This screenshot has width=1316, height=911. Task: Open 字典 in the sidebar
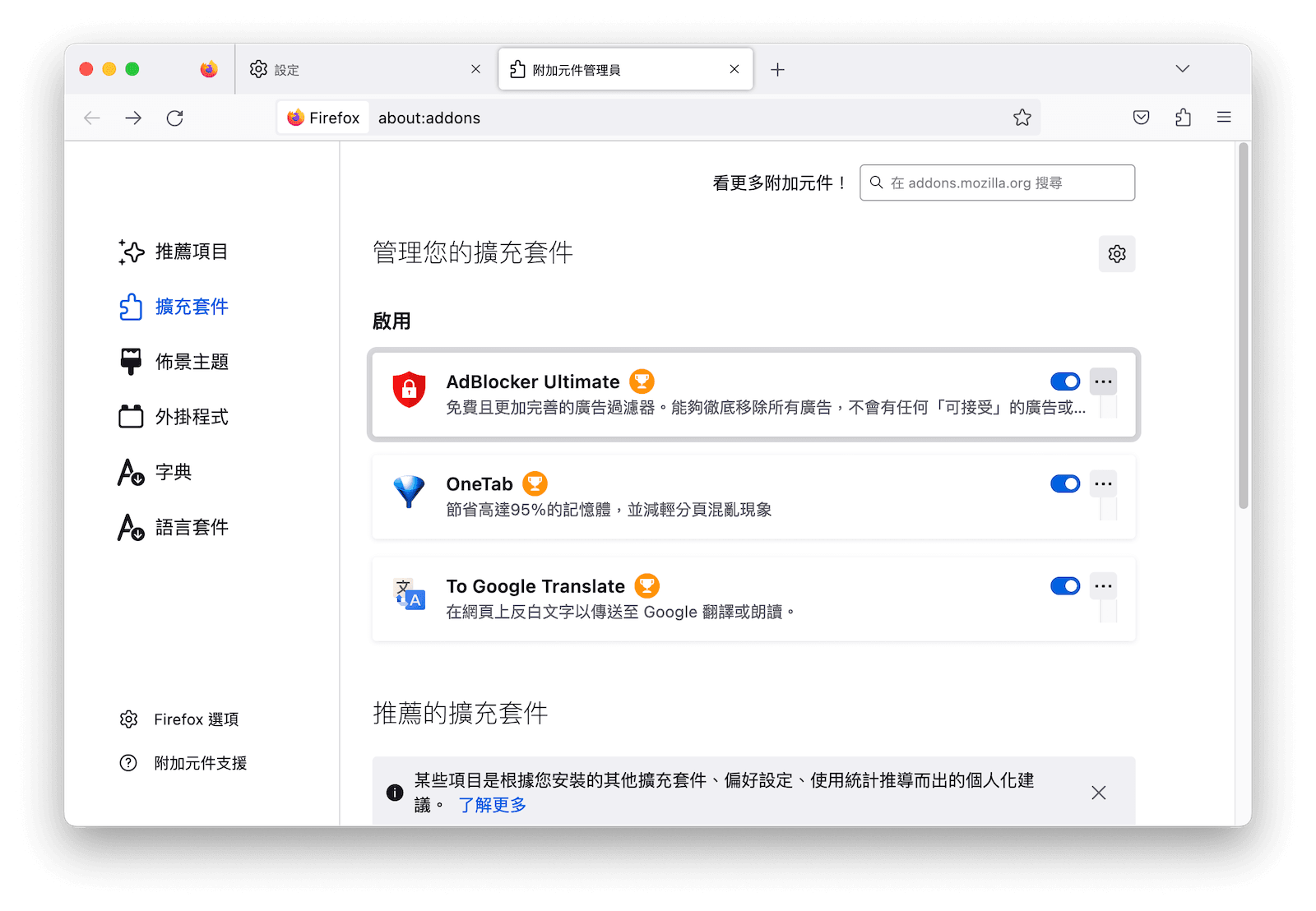tap(155, 472)
